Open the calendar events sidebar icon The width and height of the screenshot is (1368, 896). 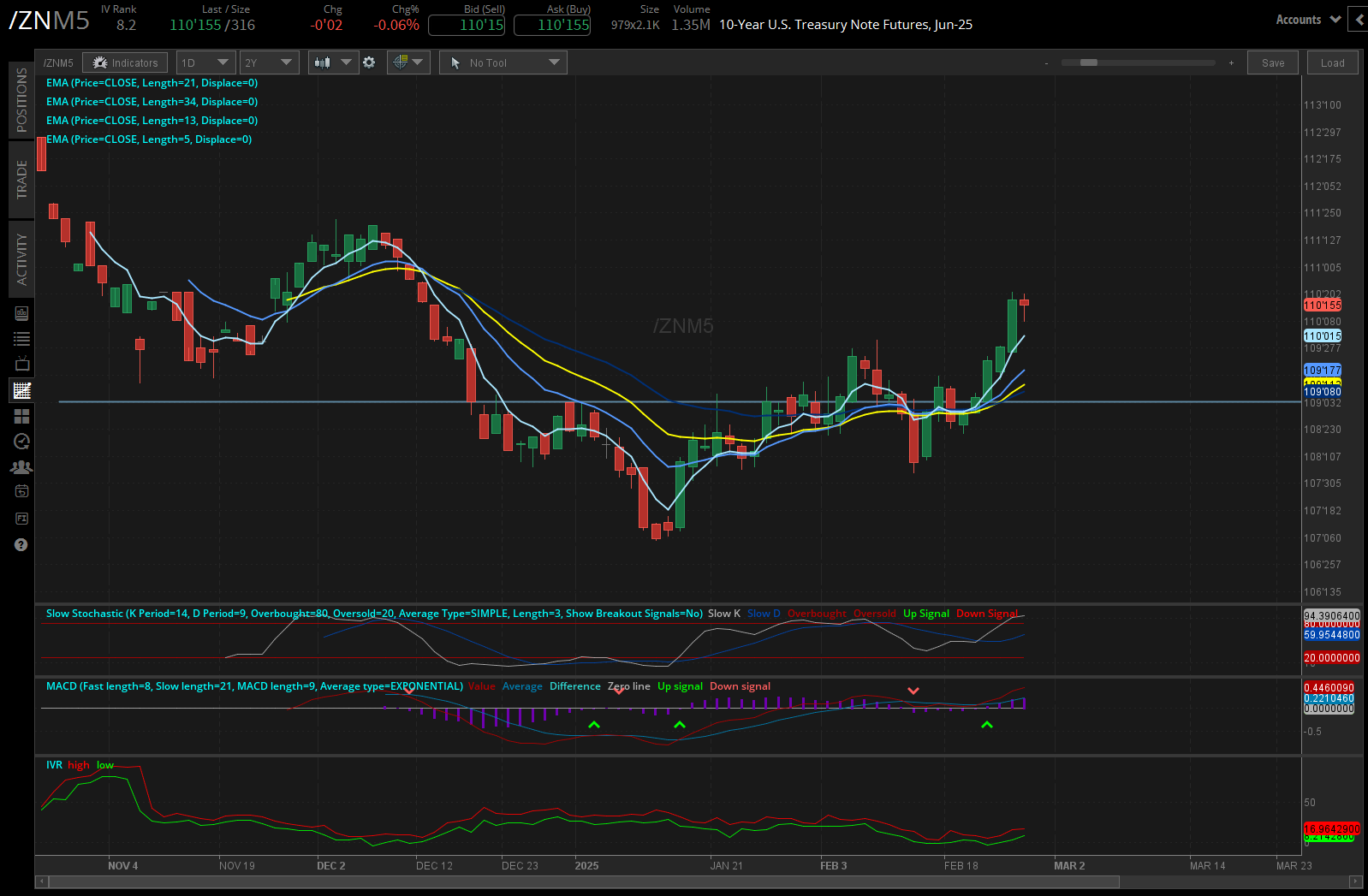pos(21,491)
